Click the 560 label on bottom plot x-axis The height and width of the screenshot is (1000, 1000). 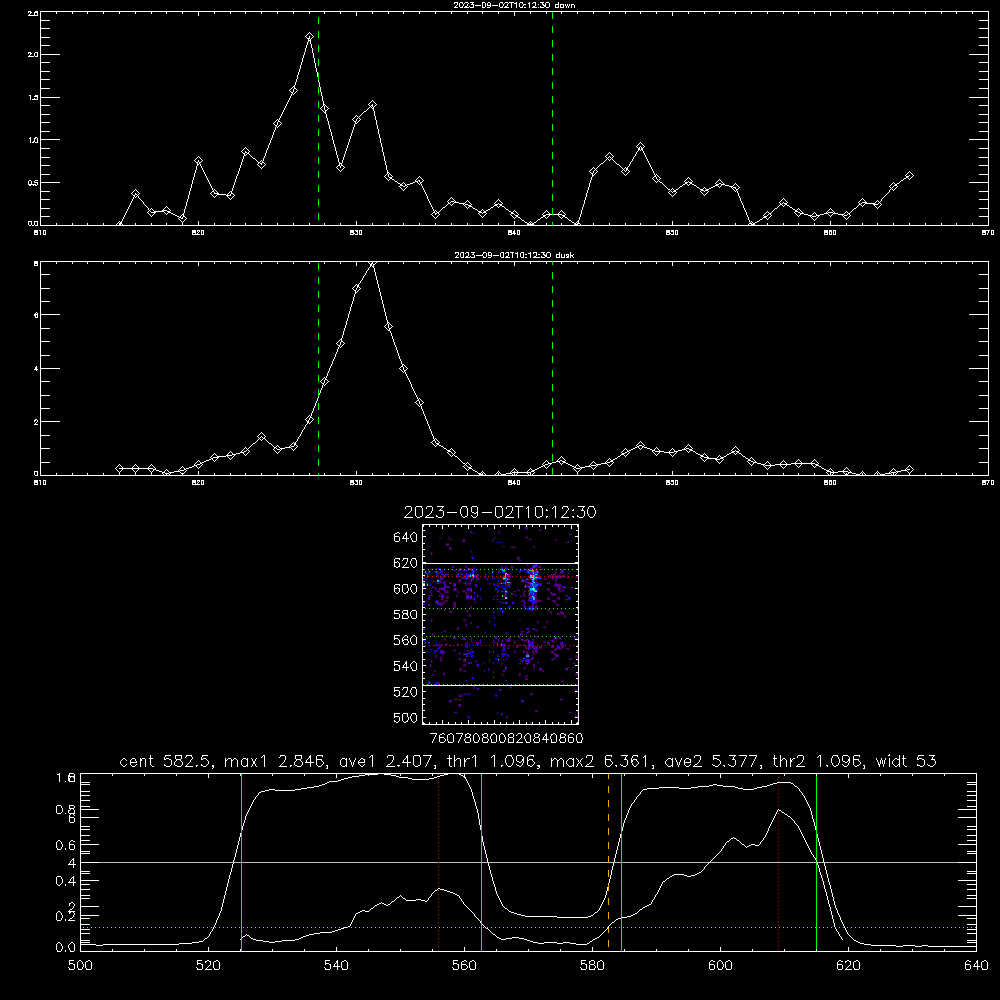(x=464, y=966)
